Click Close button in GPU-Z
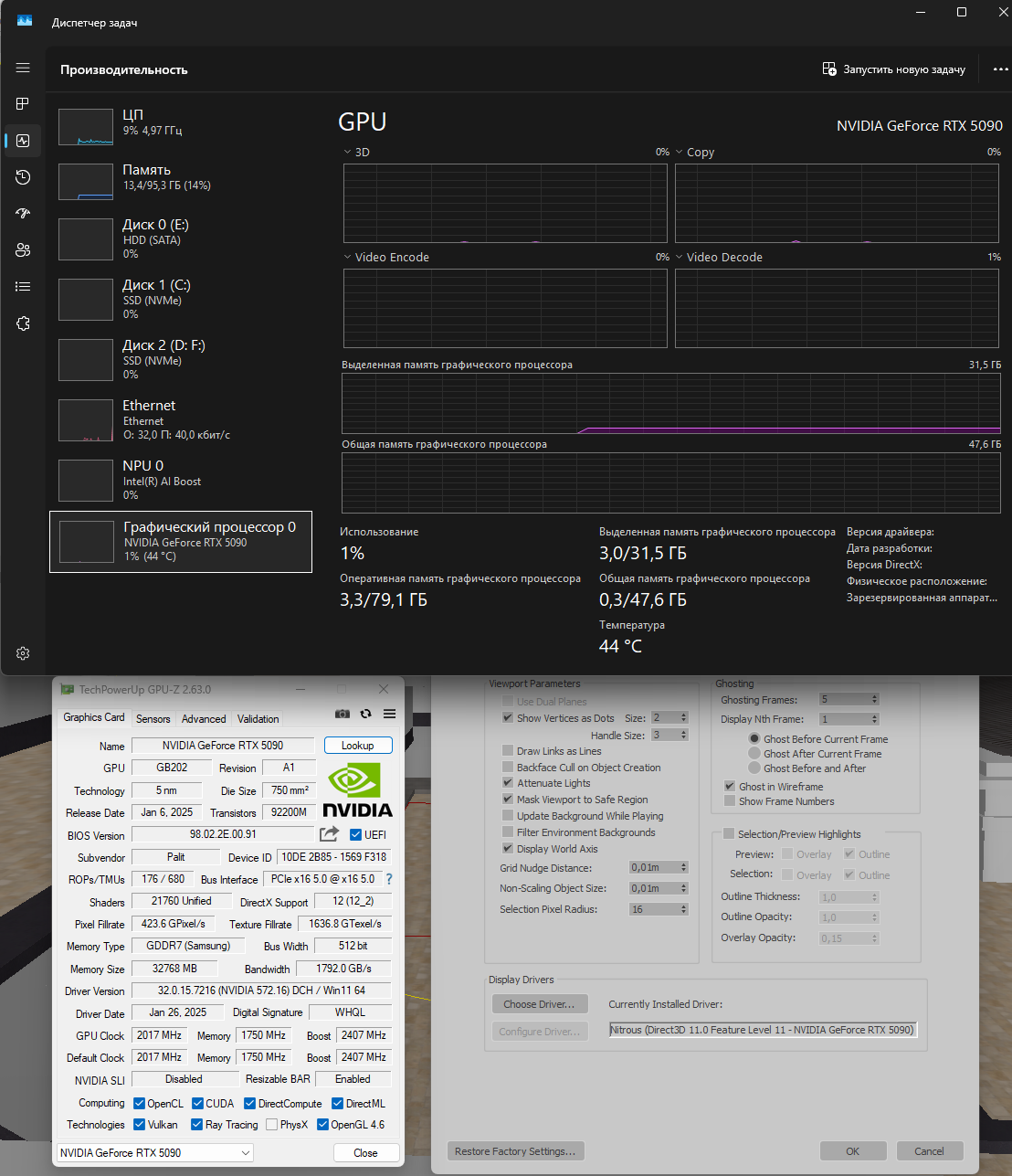The width and height of the screenshot is (1012, 1176). coord(366,1153)
